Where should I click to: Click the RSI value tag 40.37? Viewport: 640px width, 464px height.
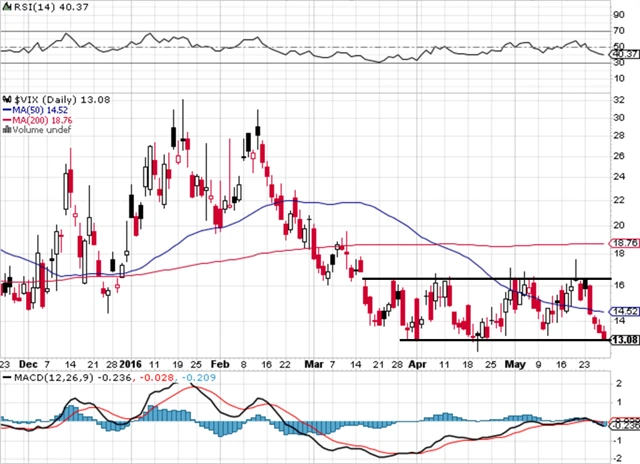pos(624,53)
